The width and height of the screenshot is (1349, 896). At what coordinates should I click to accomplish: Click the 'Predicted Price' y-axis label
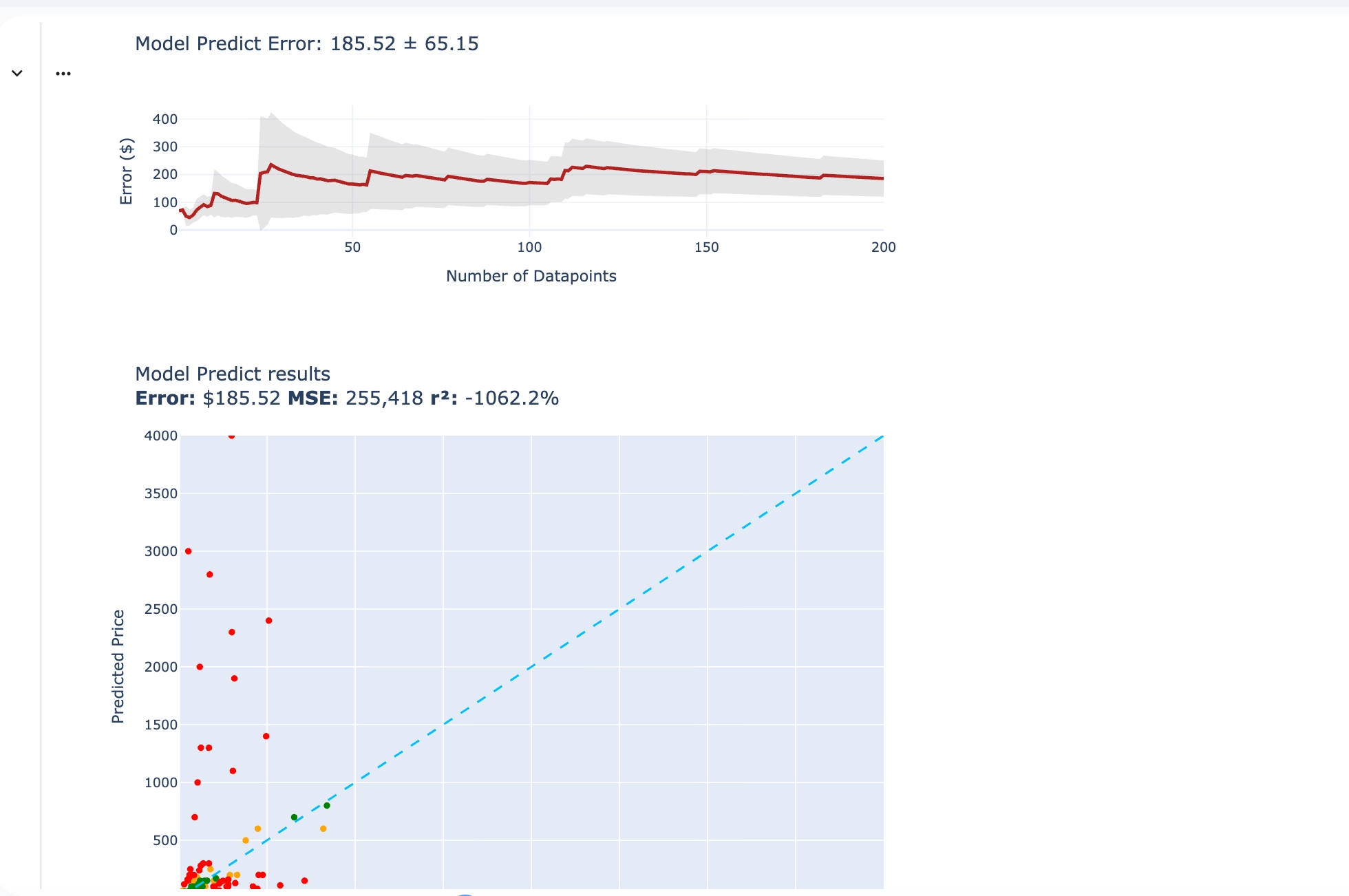118,666
